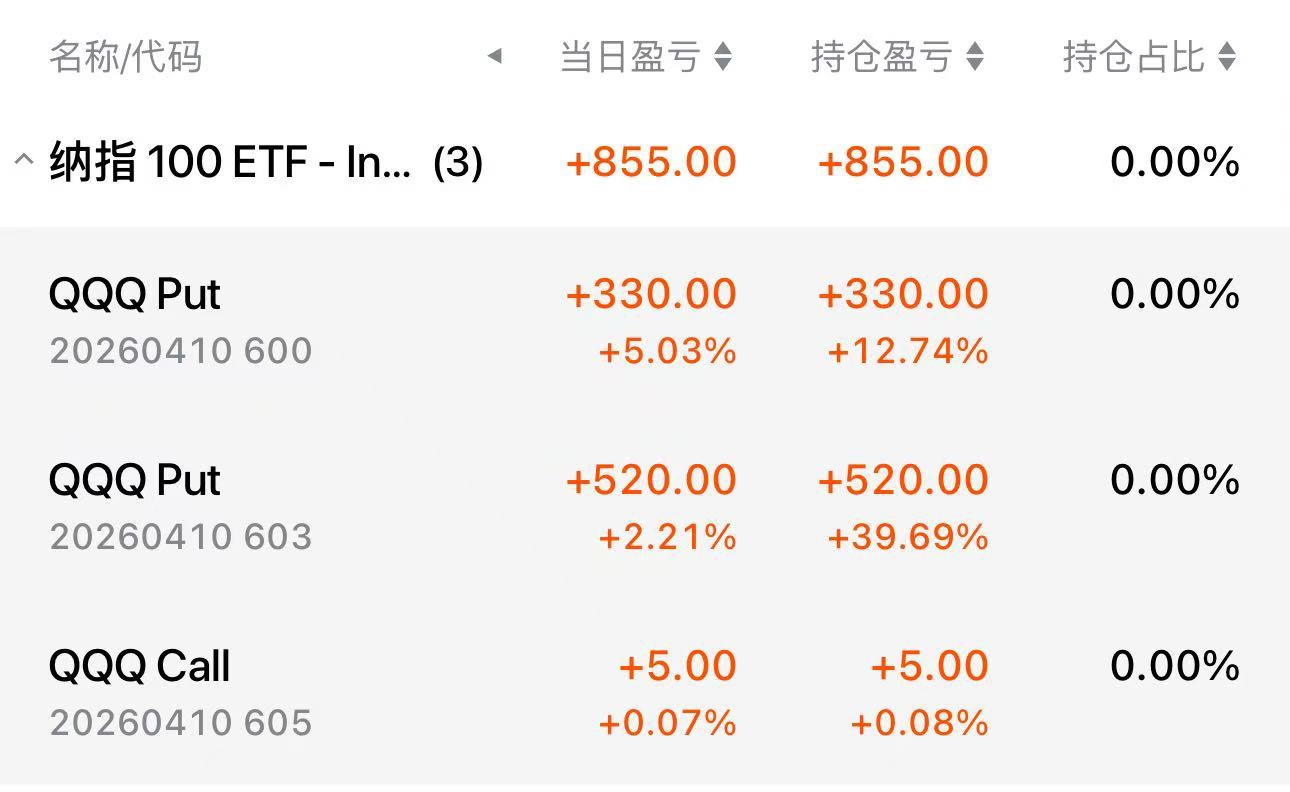
Task: Collapse the 纳指 100 ETF group chevron
Action: [24, 160]
